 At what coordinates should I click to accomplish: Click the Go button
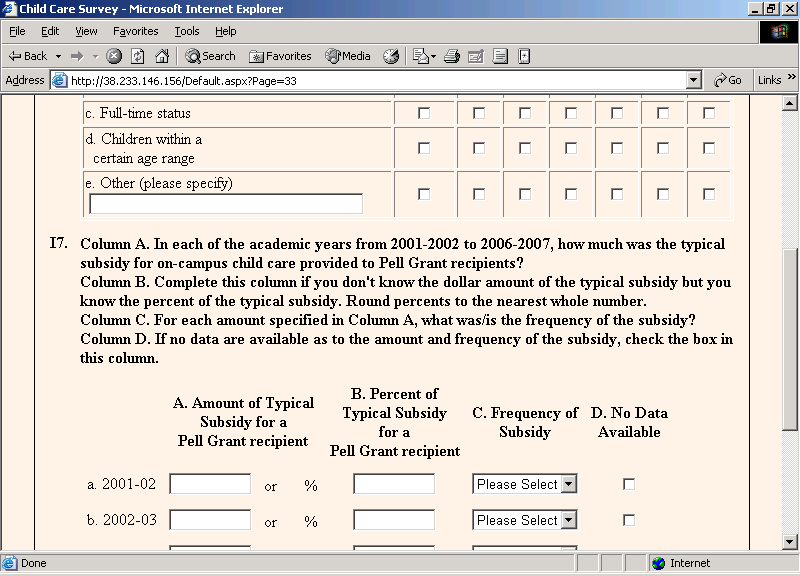[x=728, y=80]
